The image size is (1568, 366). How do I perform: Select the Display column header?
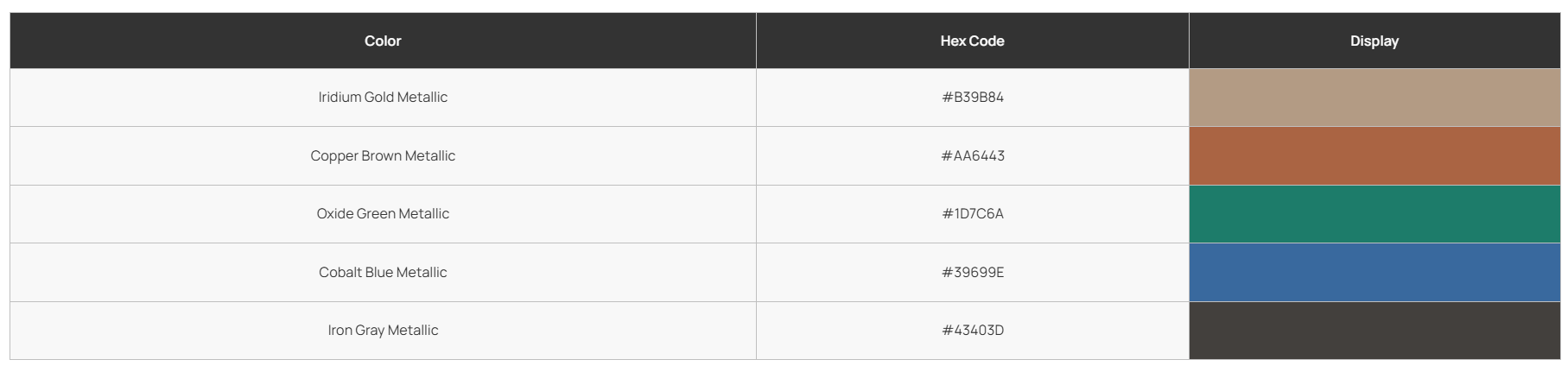[x=1374, y=41]
